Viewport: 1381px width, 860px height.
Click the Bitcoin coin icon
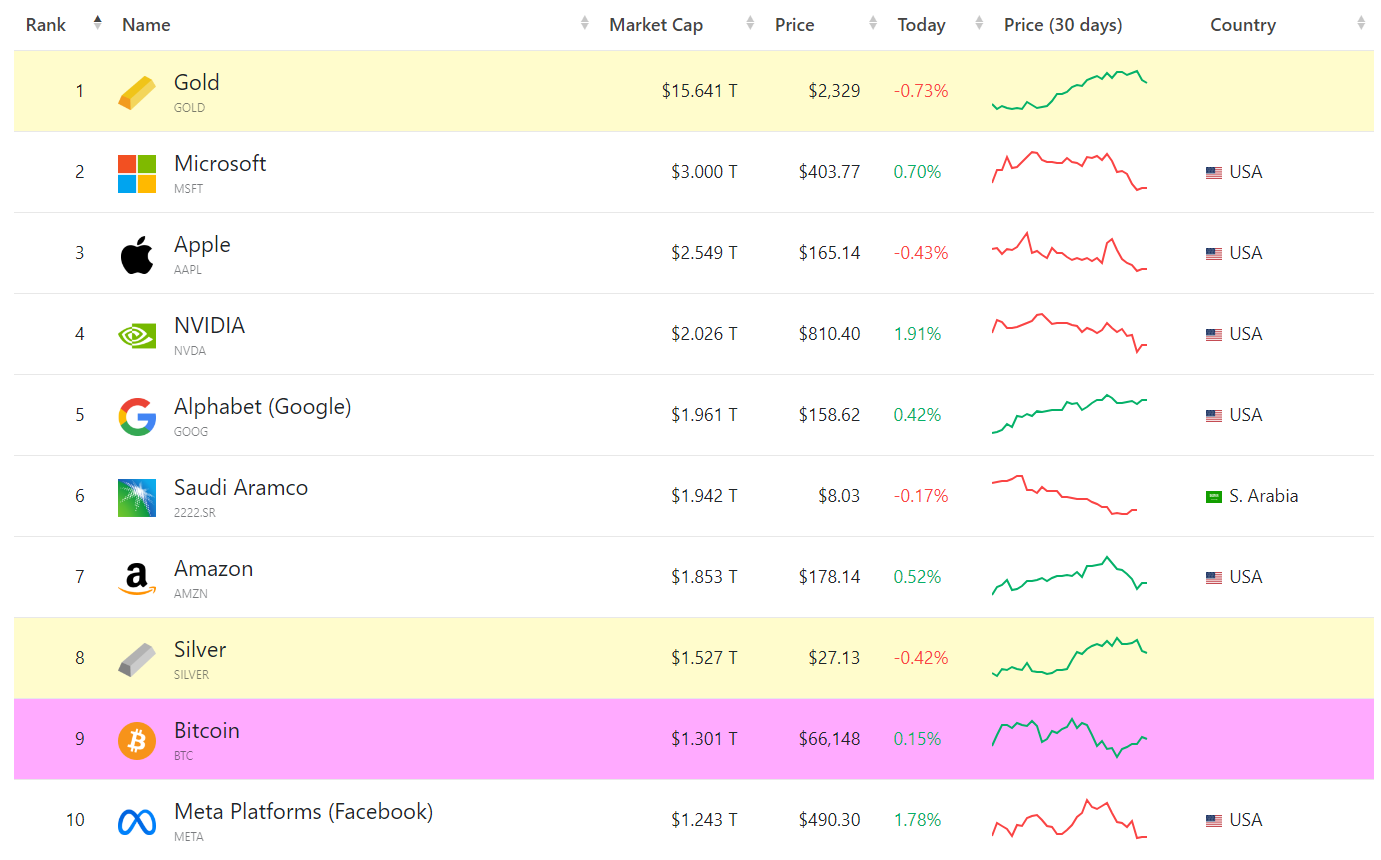137,740
